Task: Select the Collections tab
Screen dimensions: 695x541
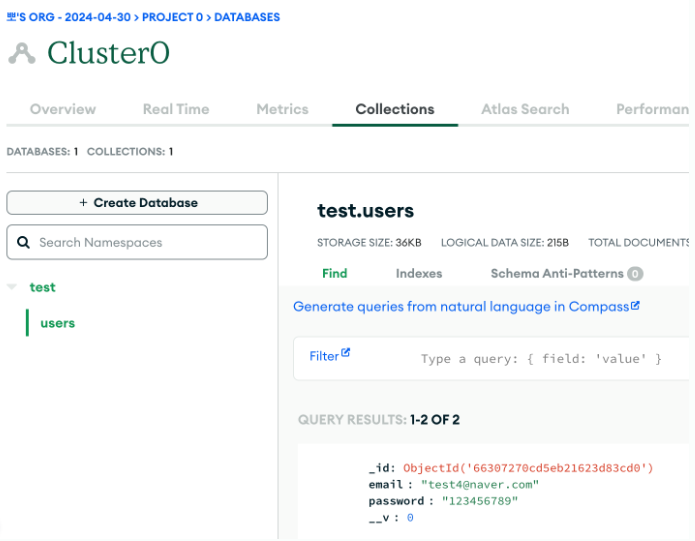Action: [x=395, y=109]
